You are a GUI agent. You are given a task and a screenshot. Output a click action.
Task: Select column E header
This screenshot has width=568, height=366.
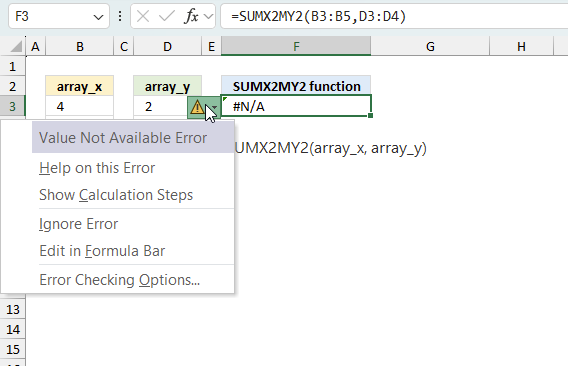pos(211,46)
